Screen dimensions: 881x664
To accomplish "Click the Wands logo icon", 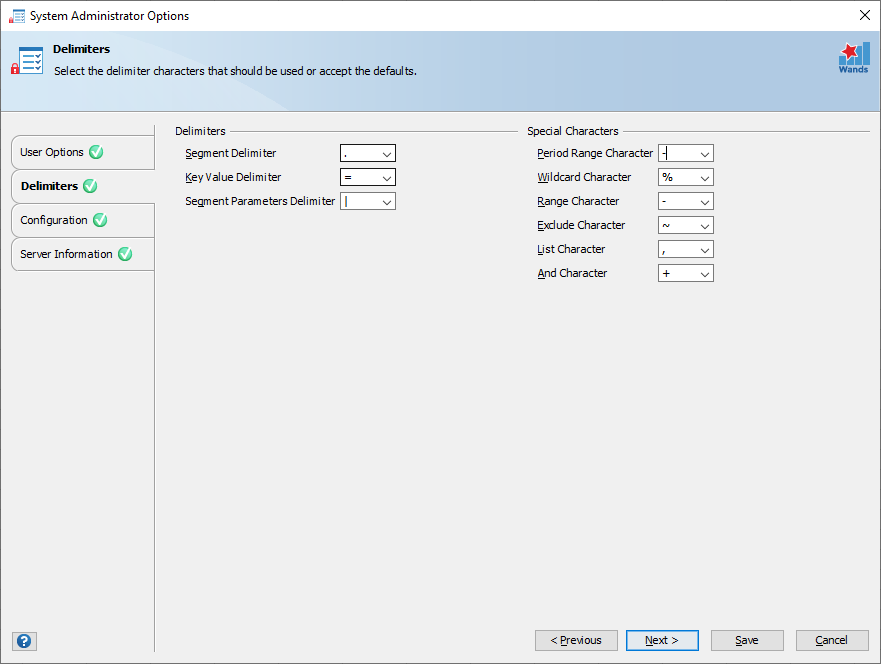I will [854, 58].
